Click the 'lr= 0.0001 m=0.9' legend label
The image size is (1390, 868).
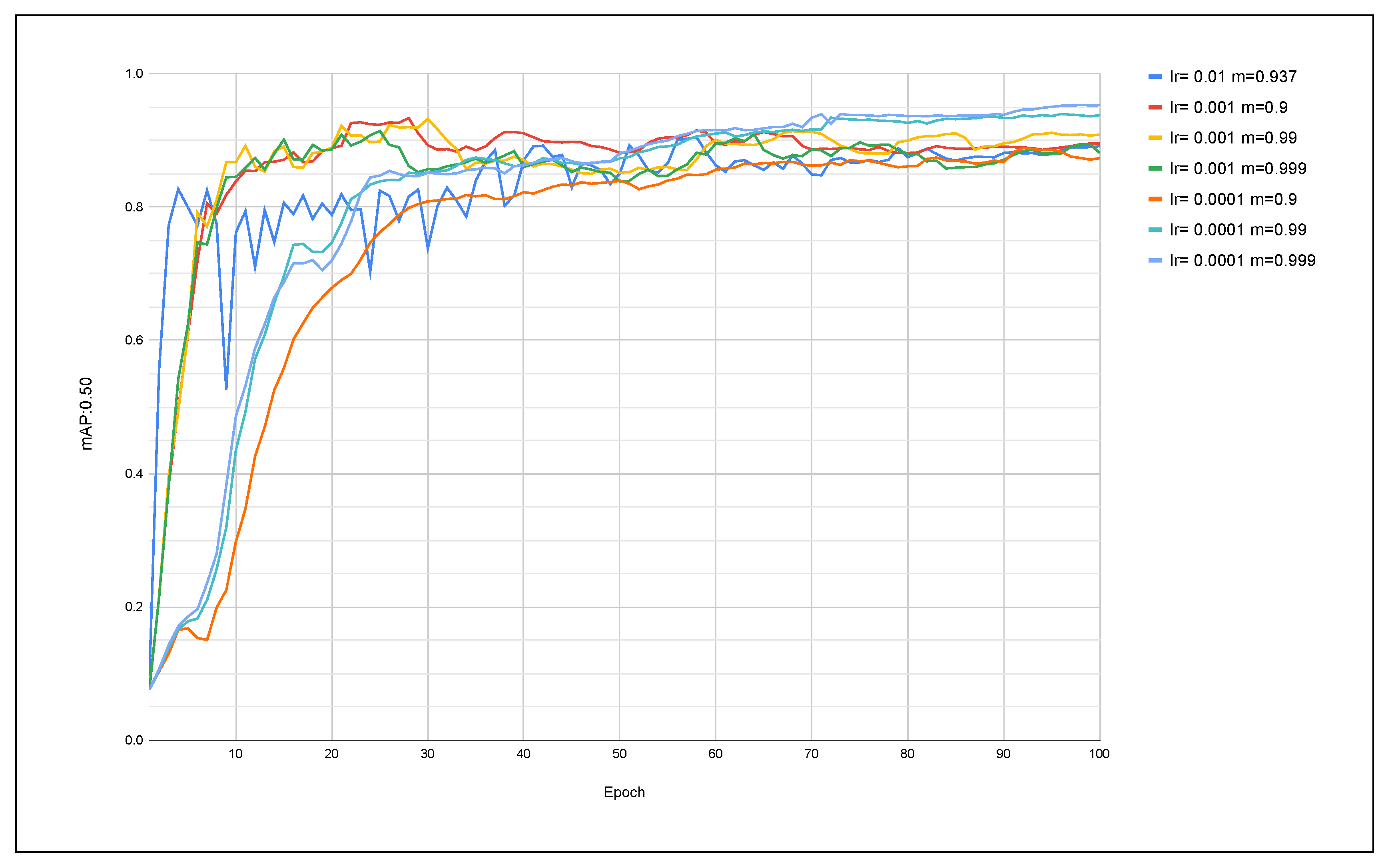tap(1233, 199)
